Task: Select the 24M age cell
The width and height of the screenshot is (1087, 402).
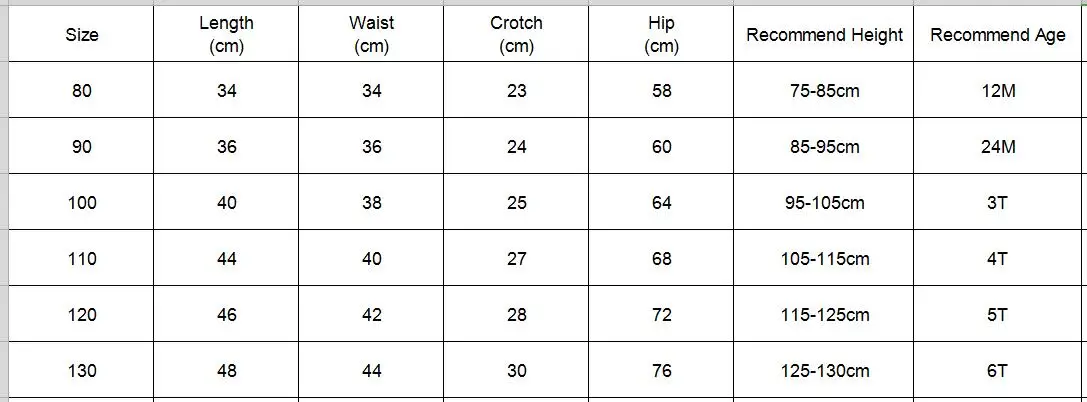Action: [x=998, y=146]
